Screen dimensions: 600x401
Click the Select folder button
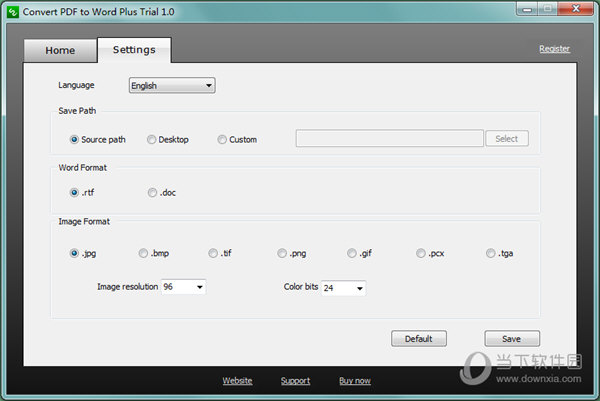[507, 139]
